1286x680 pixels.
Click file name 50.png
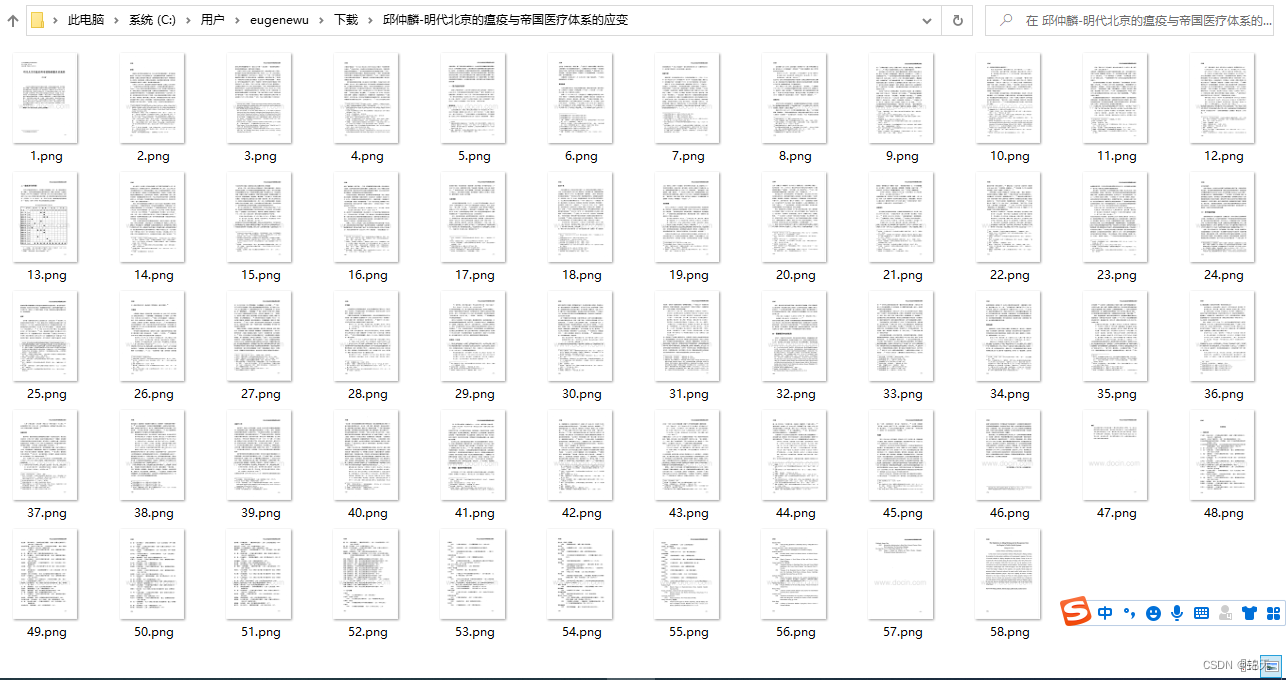(x=154, y=632)
